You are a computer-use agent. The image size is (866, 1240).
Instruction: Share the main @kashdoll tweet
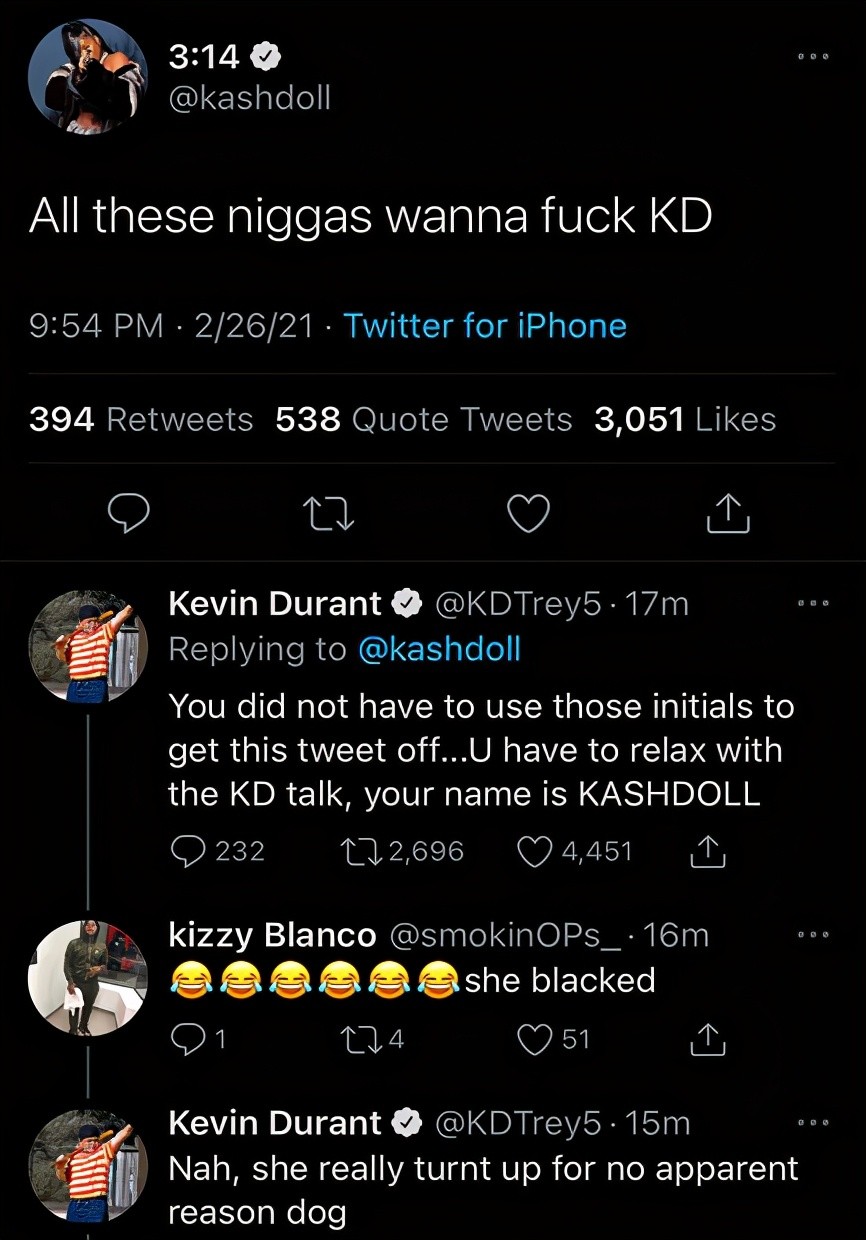click(727, 513)
